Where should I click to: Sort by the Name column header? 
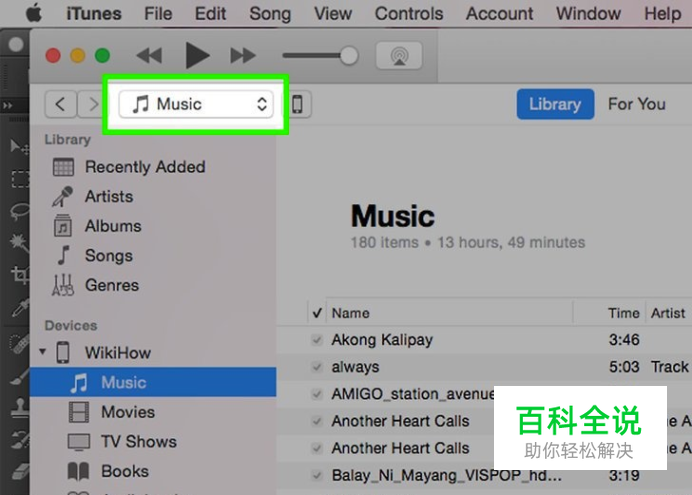click(351, 313)
